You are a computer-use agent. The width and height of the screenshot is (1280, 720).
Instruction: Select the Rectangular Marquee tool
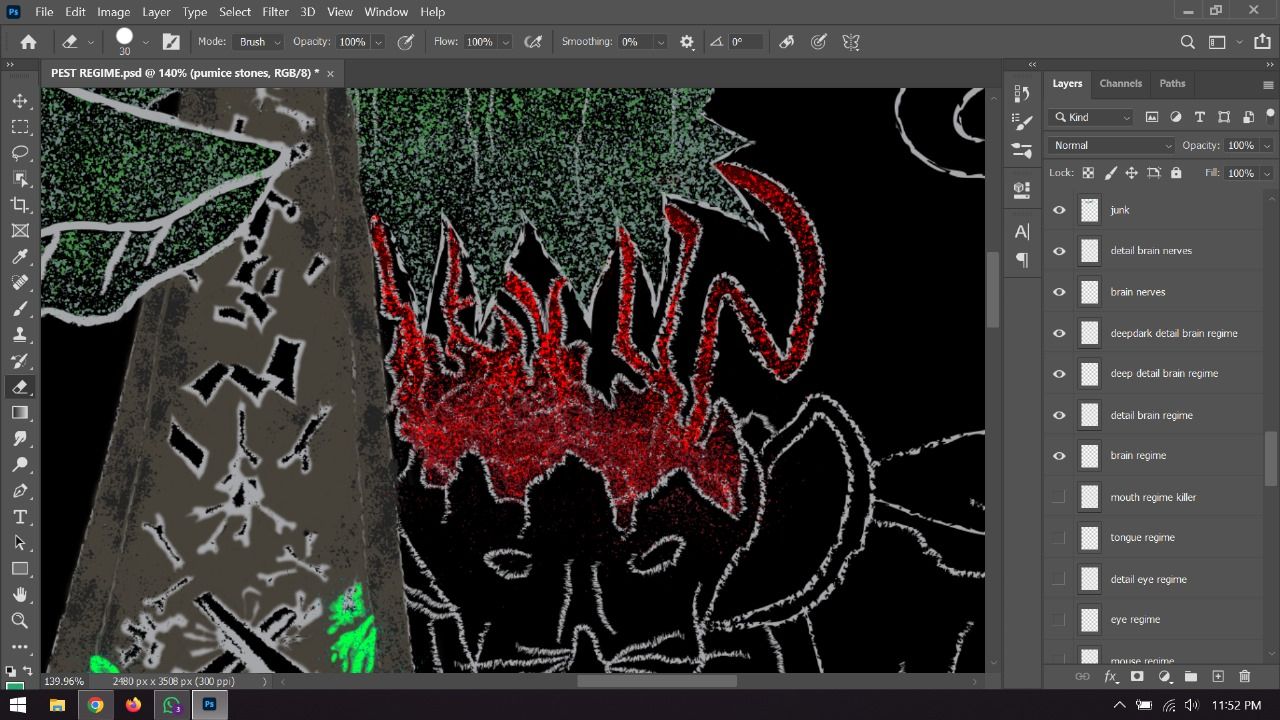click(x=20, y=127)
